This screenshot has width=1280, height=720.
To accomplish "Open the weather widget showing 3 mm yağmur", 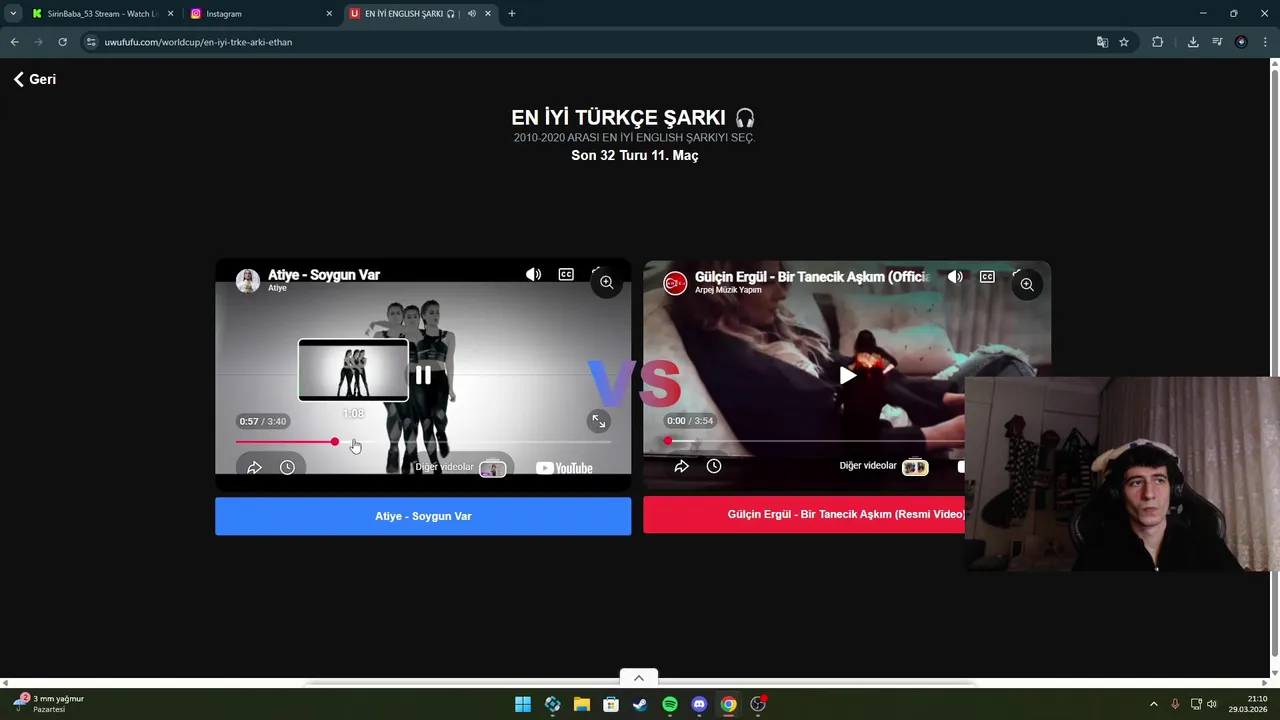I will click(48, 704).
